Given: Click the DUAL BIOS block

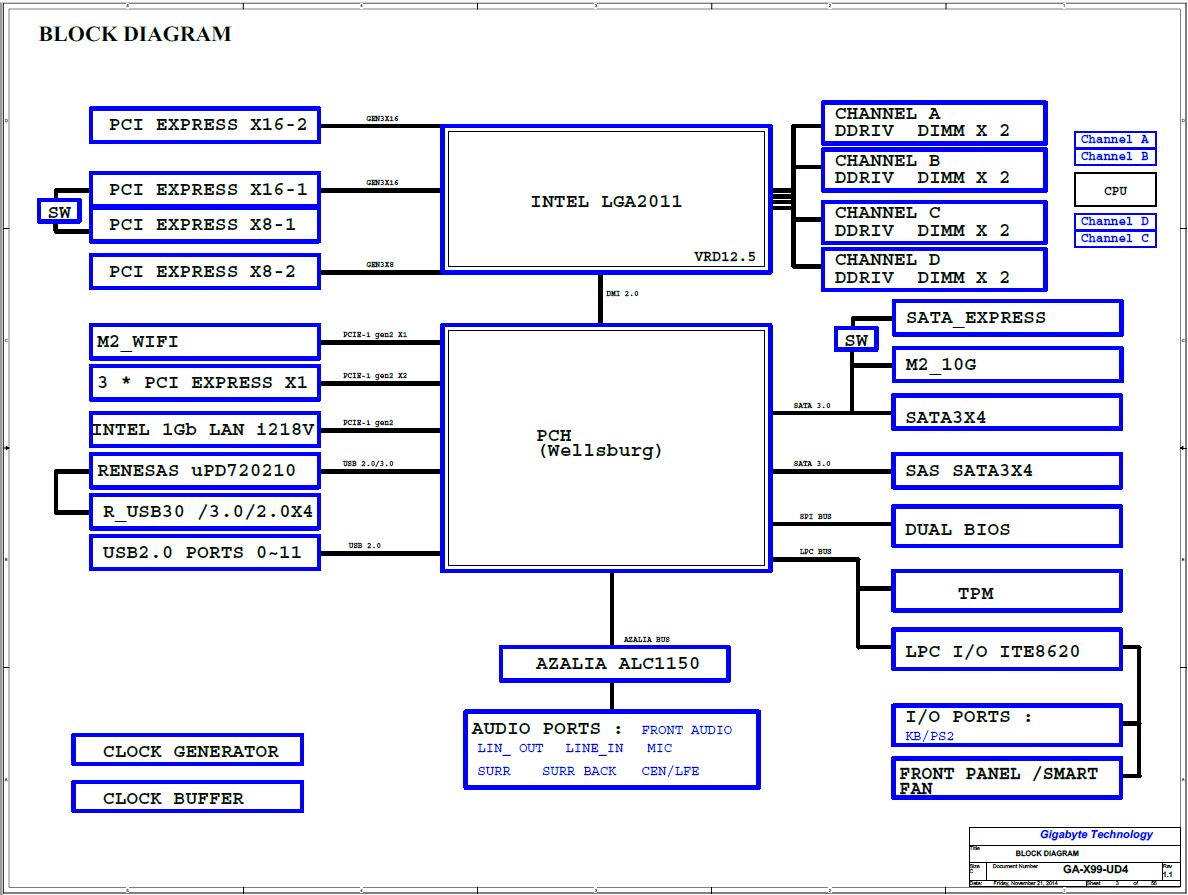Looking at the screenshot, I should coord(1006,529).
